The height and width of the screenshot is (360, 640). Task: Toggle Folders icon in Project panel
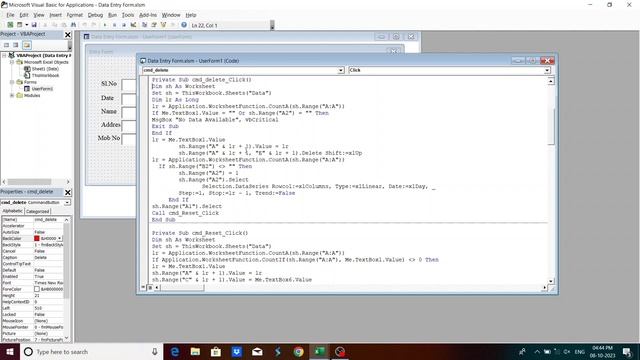(x=27, y=44)
